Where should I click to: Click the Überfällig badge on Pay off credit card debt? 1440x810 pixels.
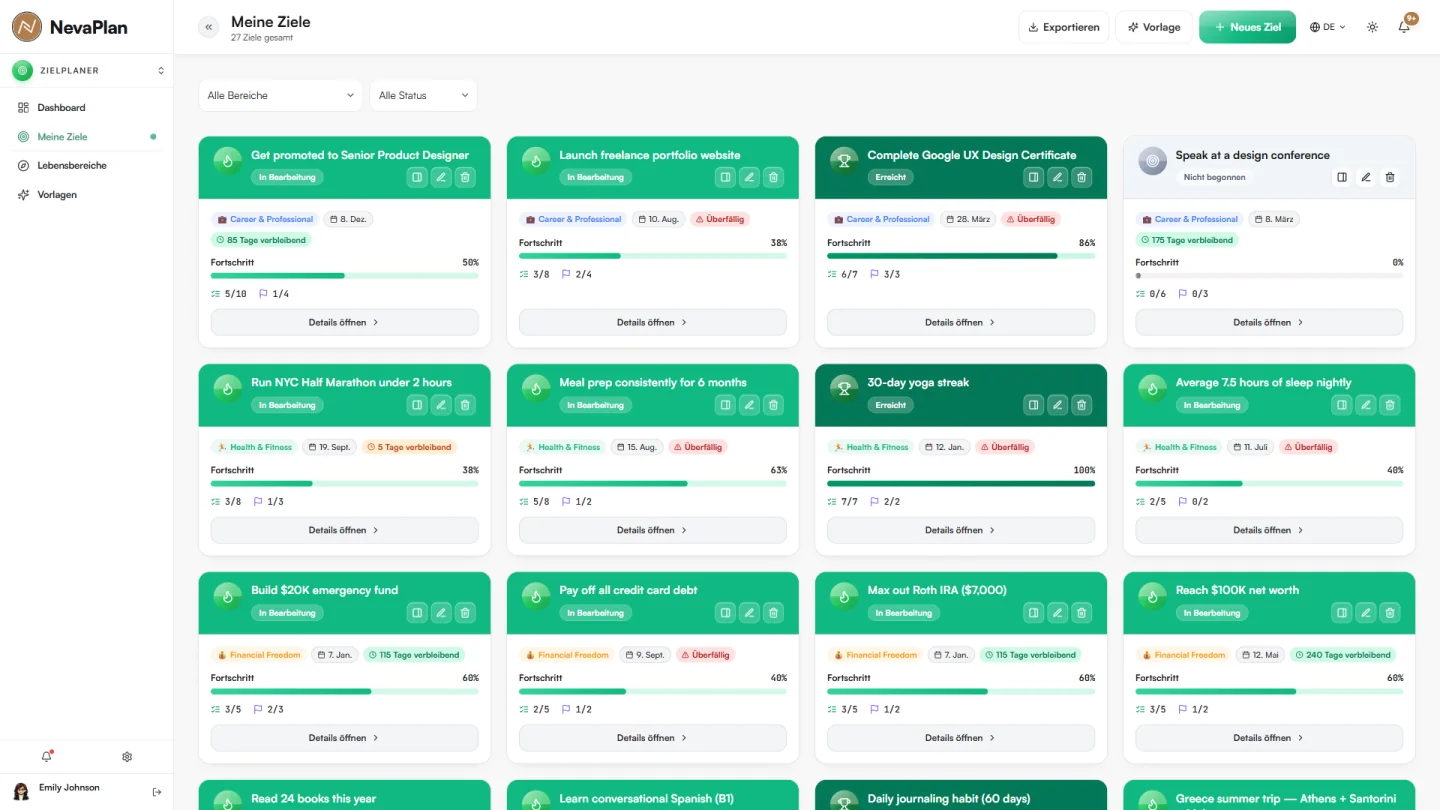coord(706,655)
